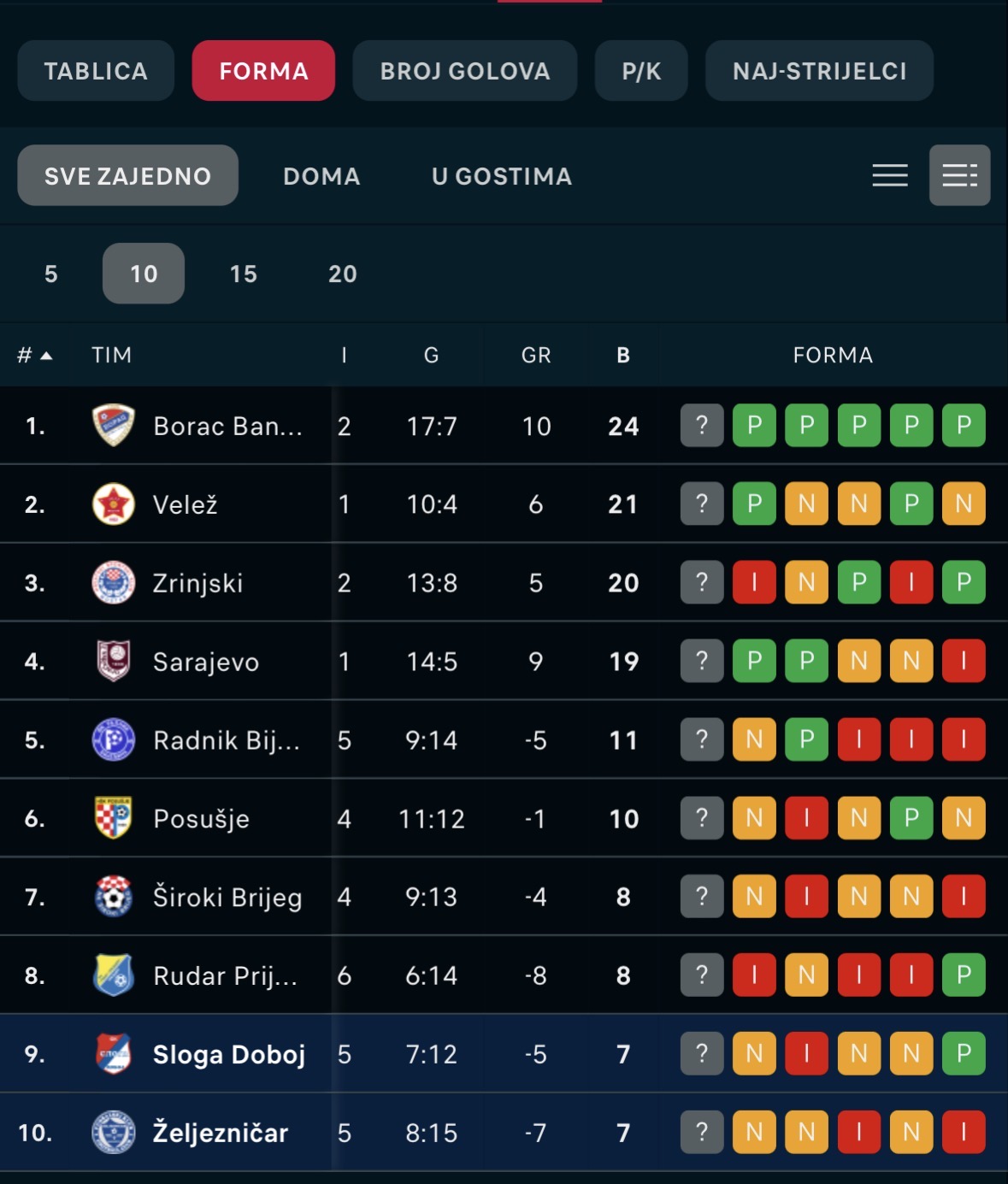Switch to NAJ-STRIJELCI tab
1008x1184 pixels.
(x=819, y=71)
